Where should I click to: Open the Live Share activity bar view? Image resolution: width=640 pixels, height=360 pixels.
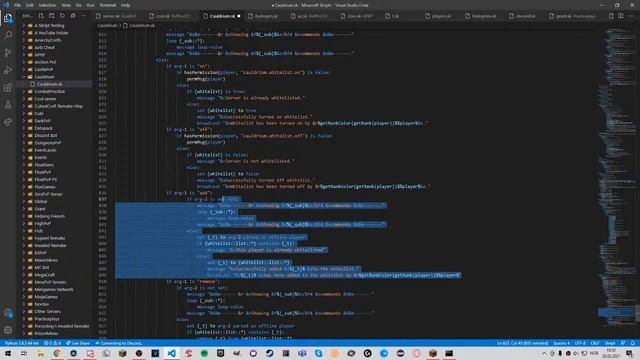8,122
